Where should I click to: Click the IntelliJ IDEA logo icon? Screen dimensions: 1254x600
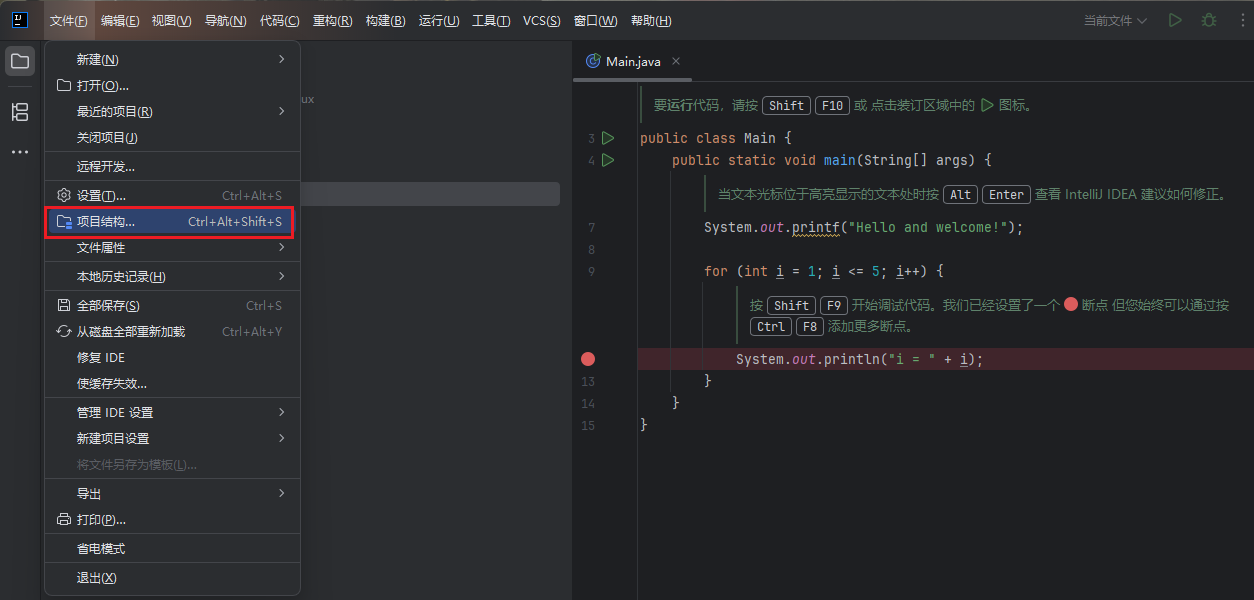[x=20, y=20]
